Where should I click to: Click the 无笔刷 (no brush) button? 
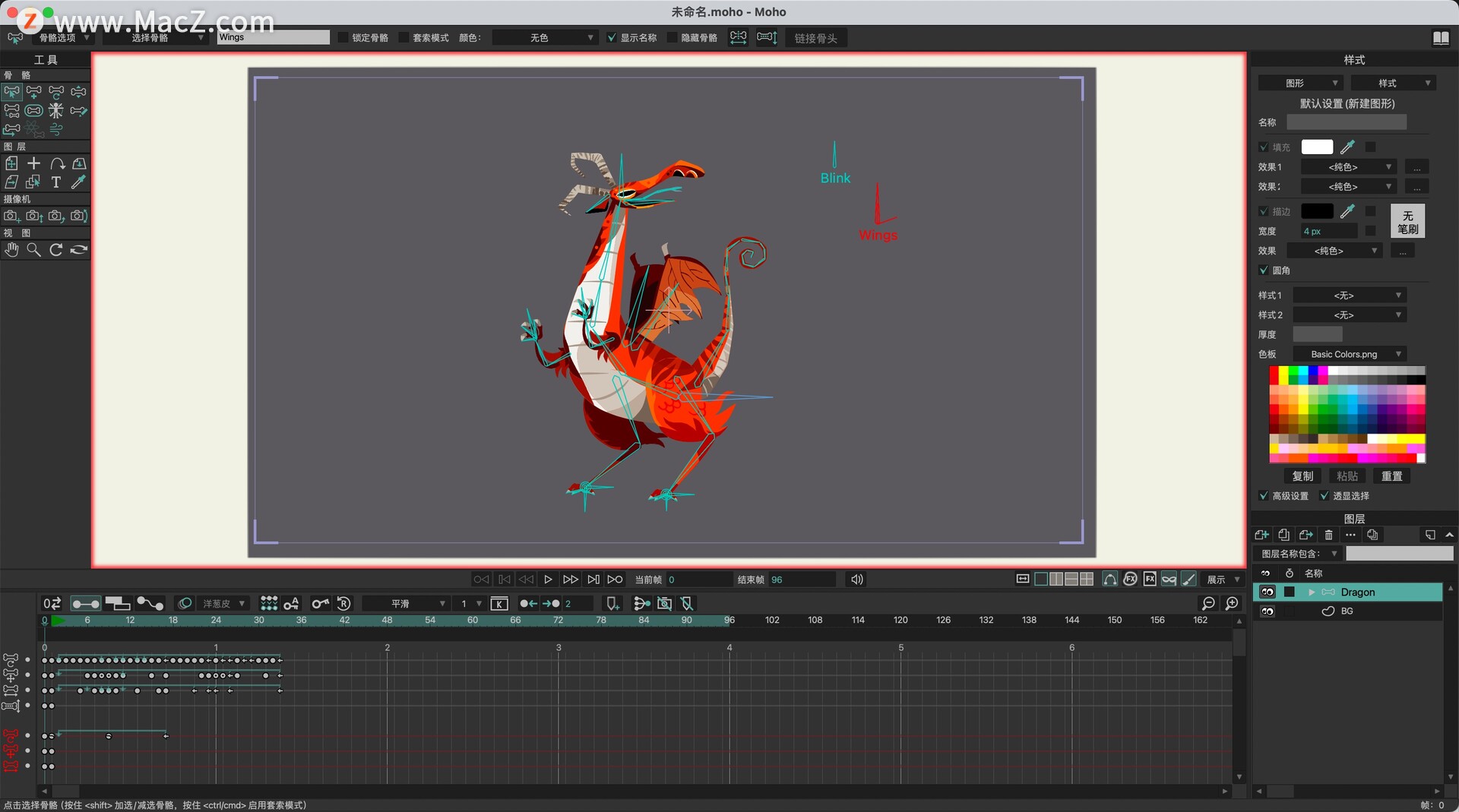1407,222
